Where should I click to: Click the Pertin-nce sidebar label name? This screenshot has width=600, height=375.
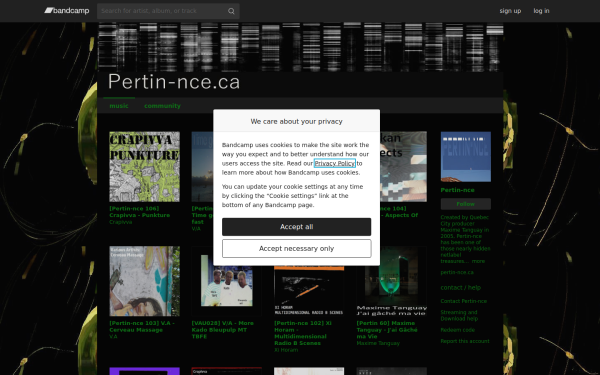457,190
